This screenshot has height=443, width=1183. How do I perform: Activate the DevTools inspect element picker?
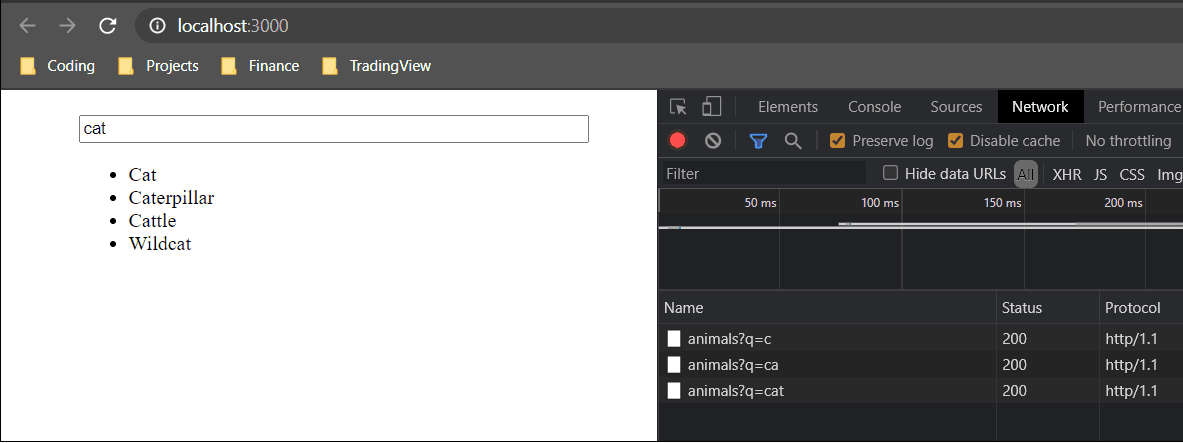pos(678,107)
